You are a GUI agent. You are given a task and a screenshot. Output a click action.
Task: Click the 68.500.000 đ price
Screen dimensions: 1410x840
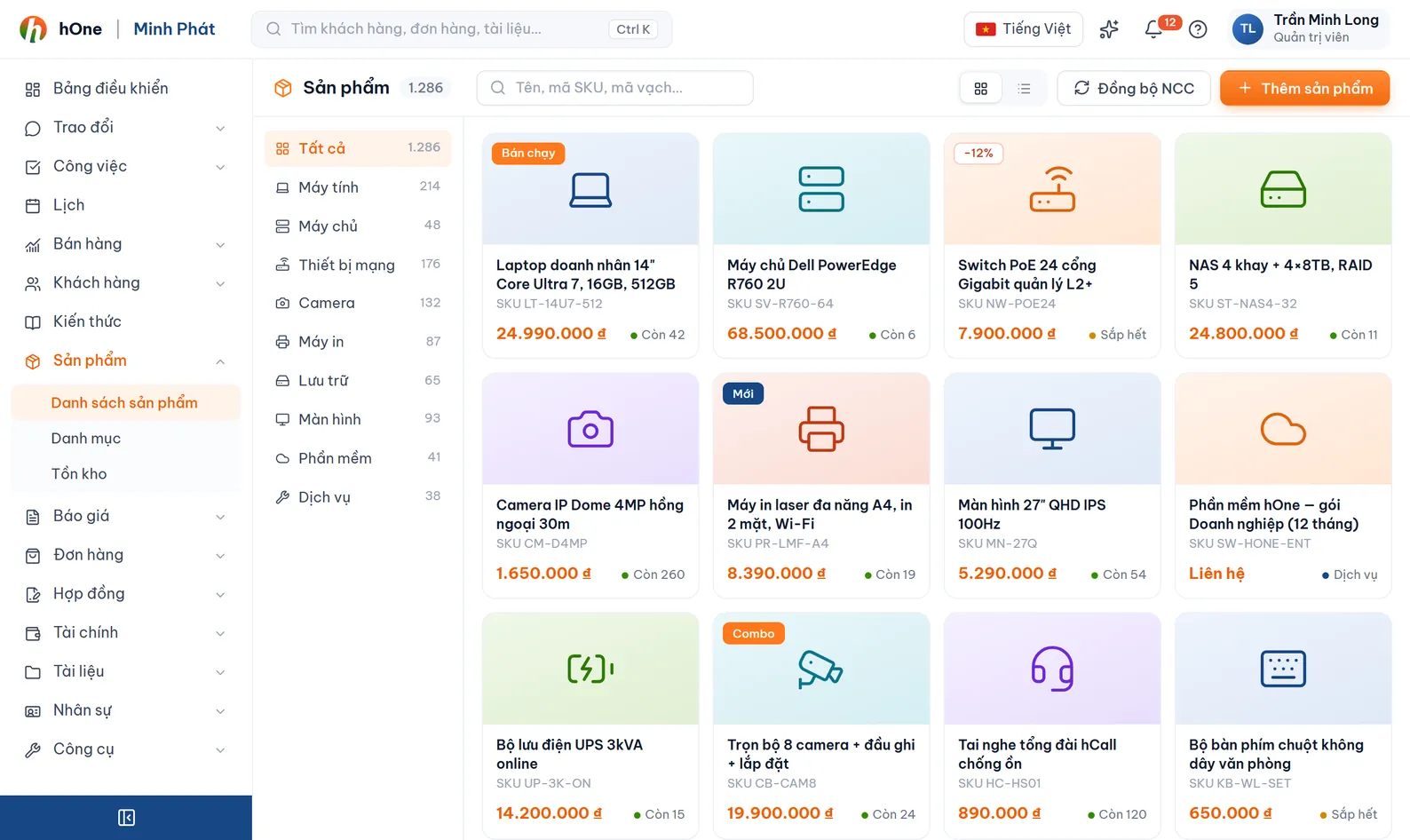click(x=781, y=334)
